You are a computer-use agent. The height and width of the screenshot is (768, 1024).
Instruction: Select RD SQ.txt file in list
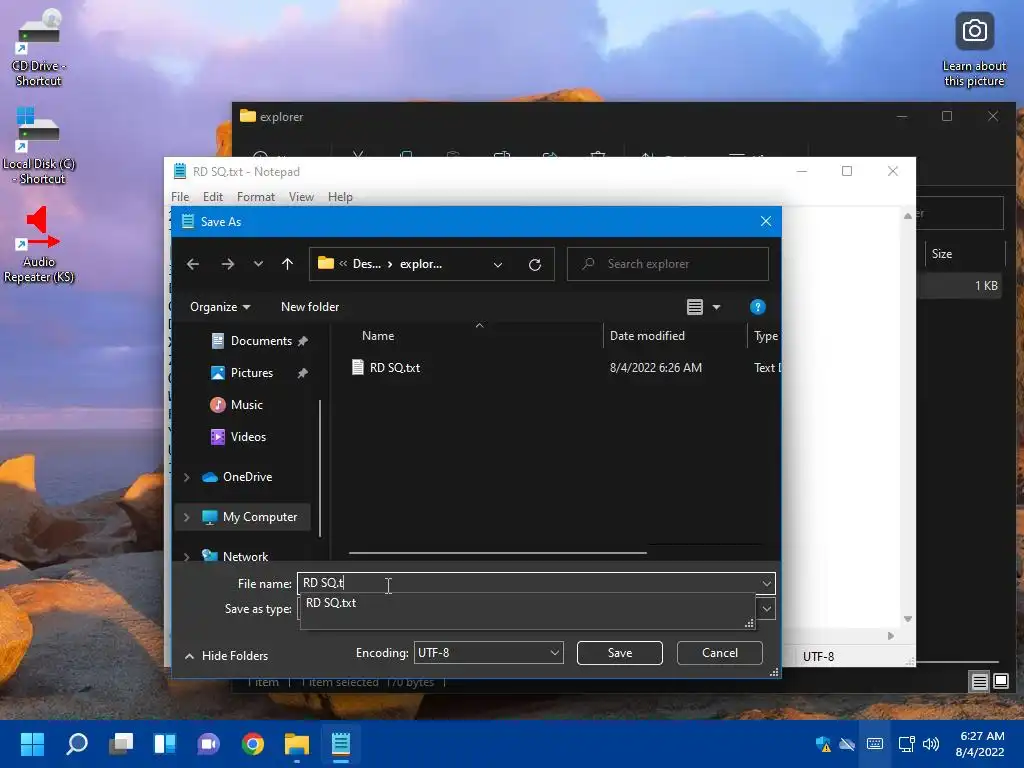[395, 368]
